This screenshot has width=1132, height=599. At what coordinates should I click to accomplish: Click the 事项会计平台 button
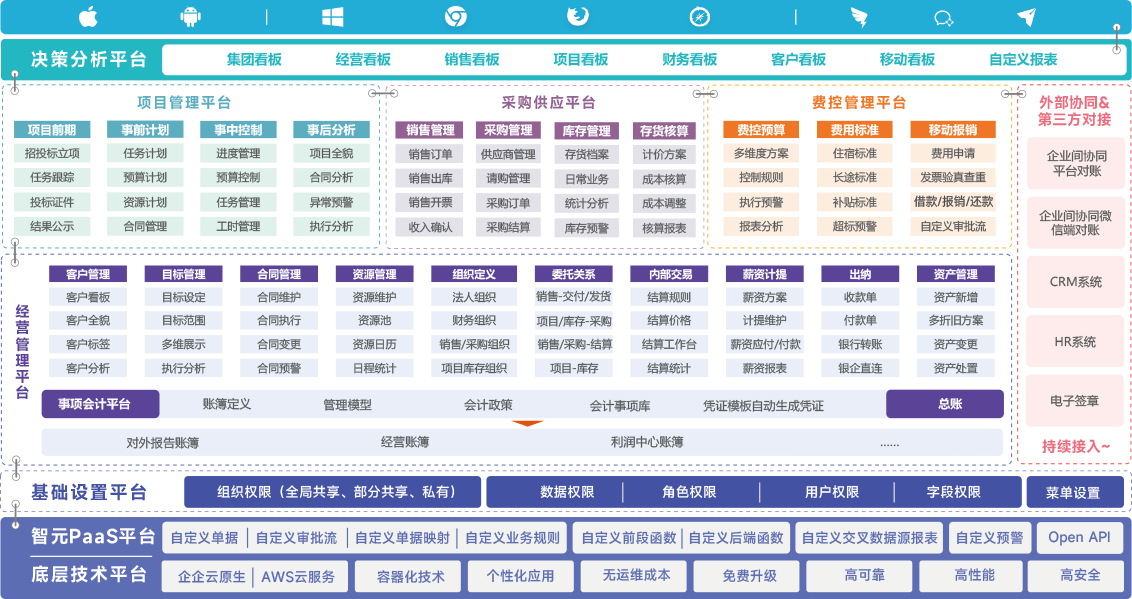coord(100,404)
